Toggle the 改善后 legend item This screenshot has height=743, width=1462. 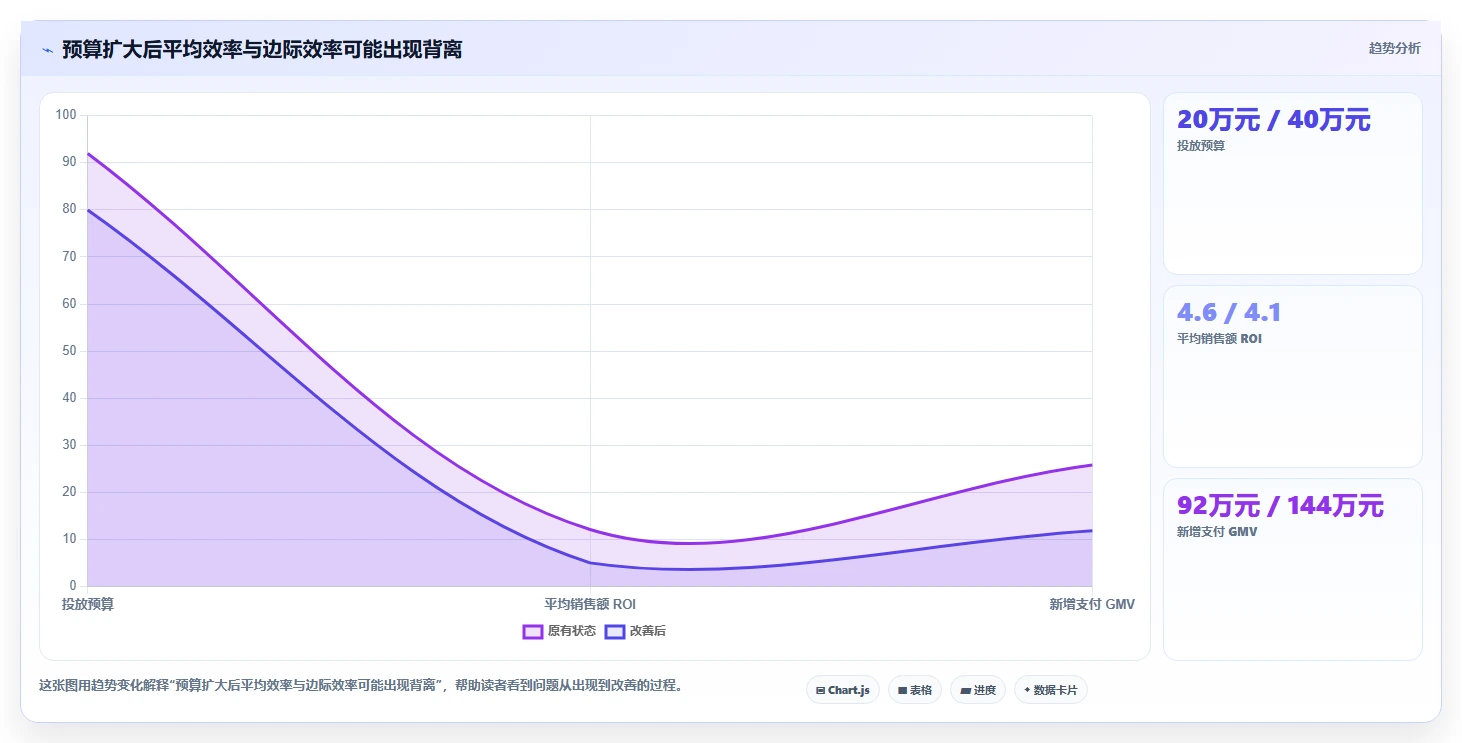636,631
